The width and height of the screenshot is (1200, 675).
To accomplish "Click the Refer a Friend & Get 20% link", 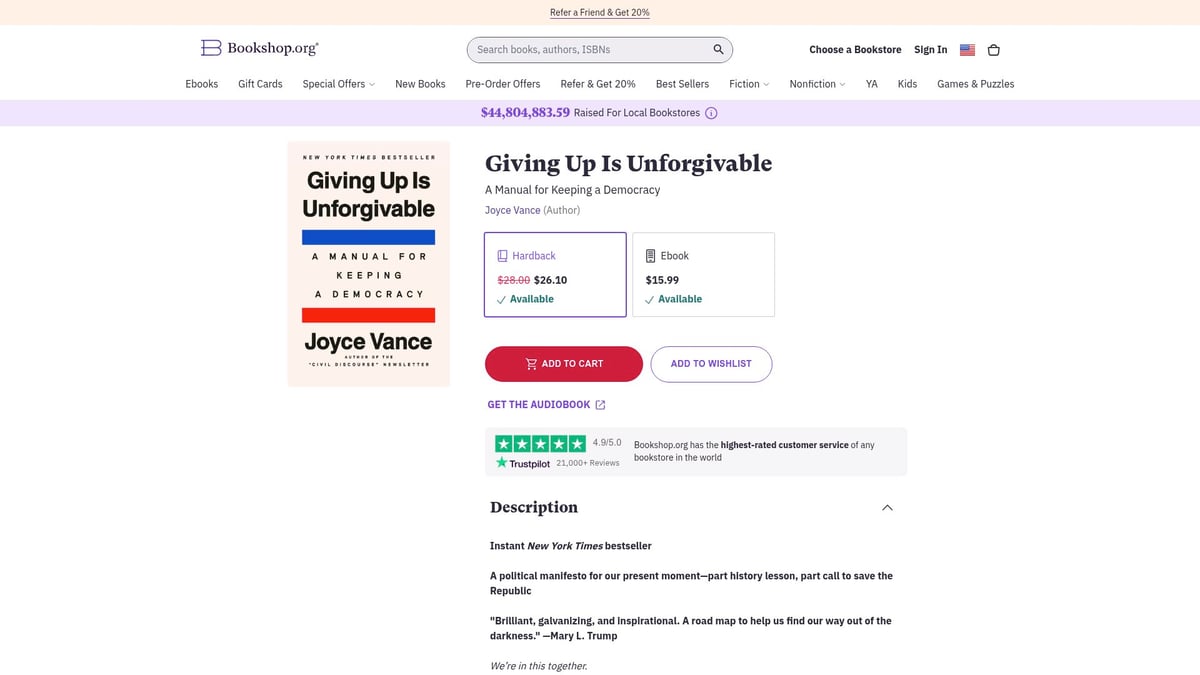I will (x=599, y=12).
